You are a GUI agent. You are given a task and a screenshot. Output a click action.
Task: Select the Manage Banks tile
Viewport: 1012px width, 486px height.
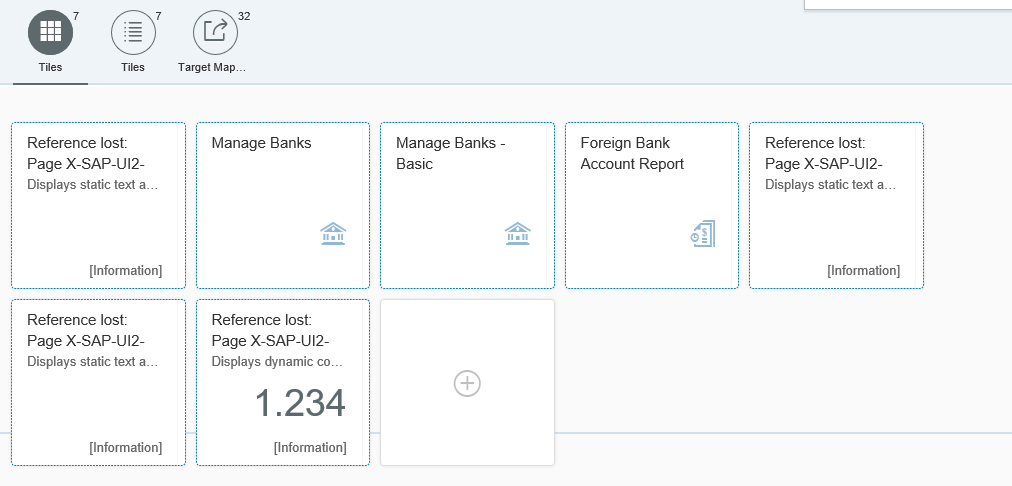click(x=283, y=205)
